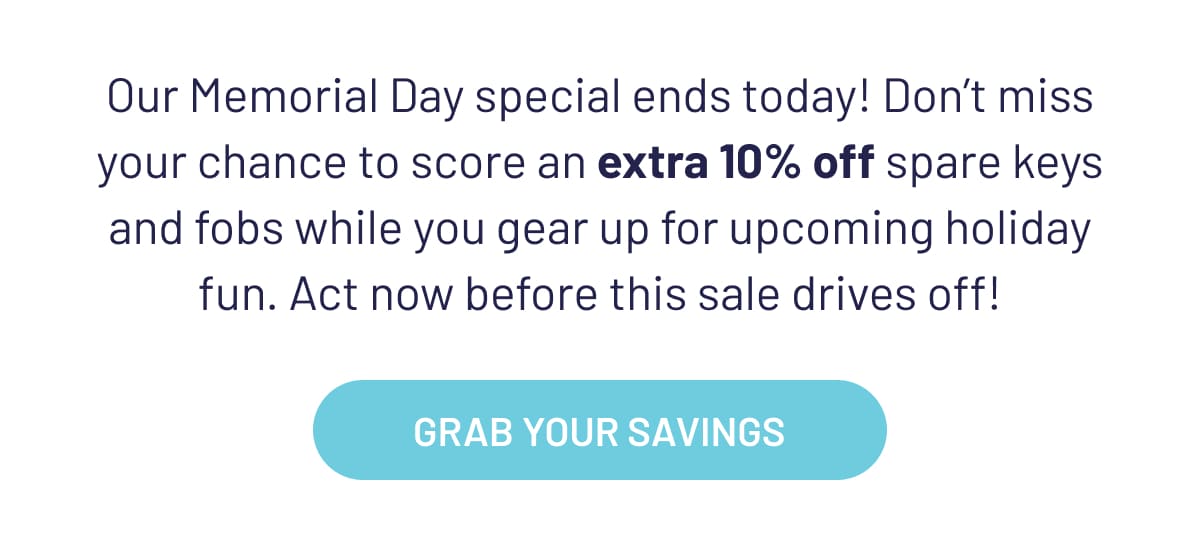The image size is (1200, 540).
Task: Click the Grab Your Savings button
Action: pos(599,431)
